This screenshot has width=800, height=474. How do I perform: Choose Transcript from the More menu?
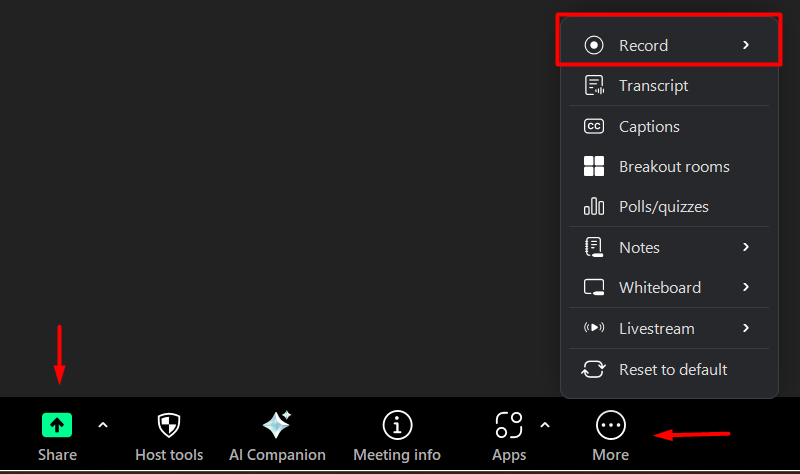[x=669, y=85]
